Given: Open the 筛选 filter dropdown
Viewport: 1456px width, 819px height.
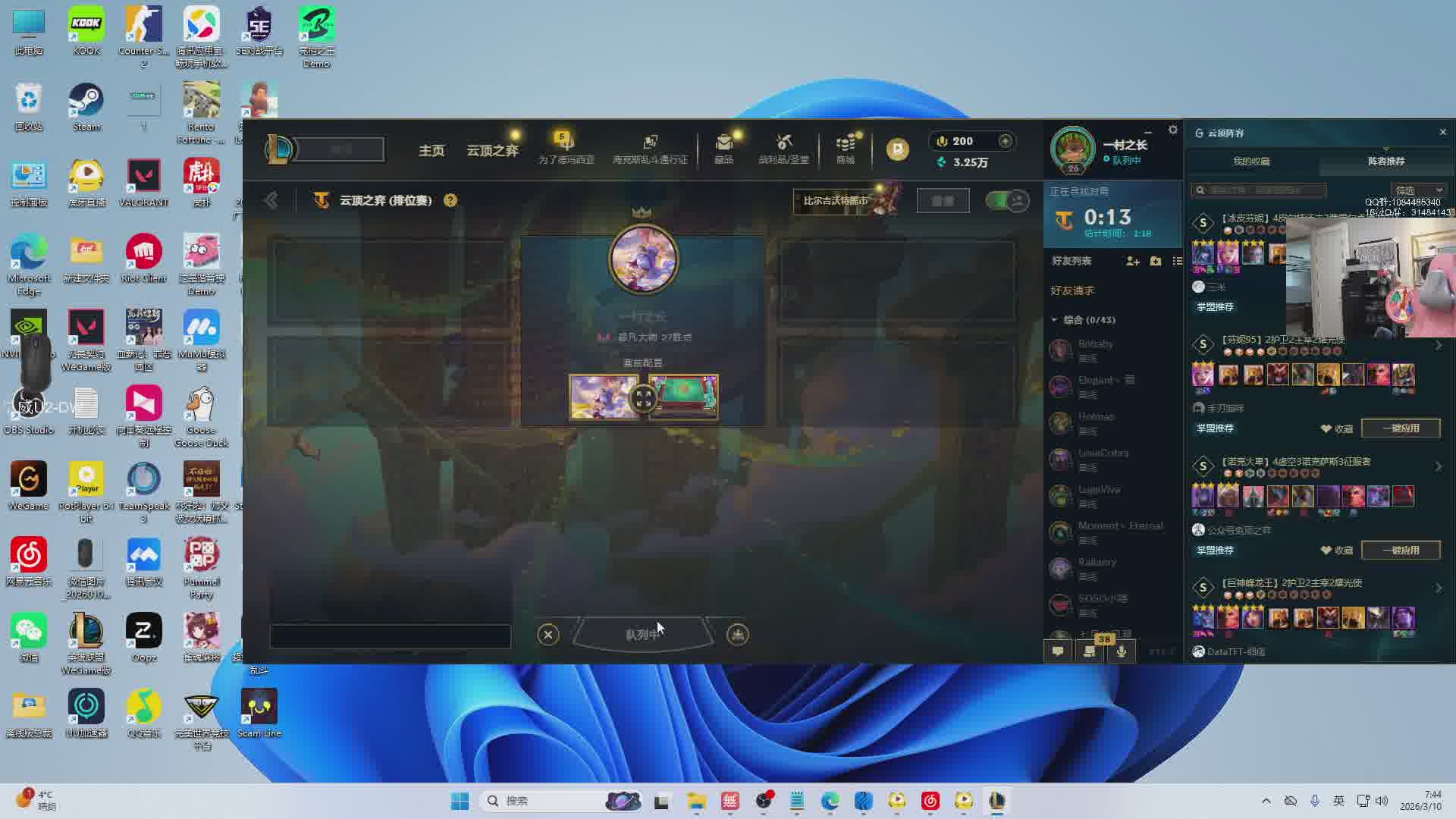Looking at the screenshot, I should (x=1418, y=190).
